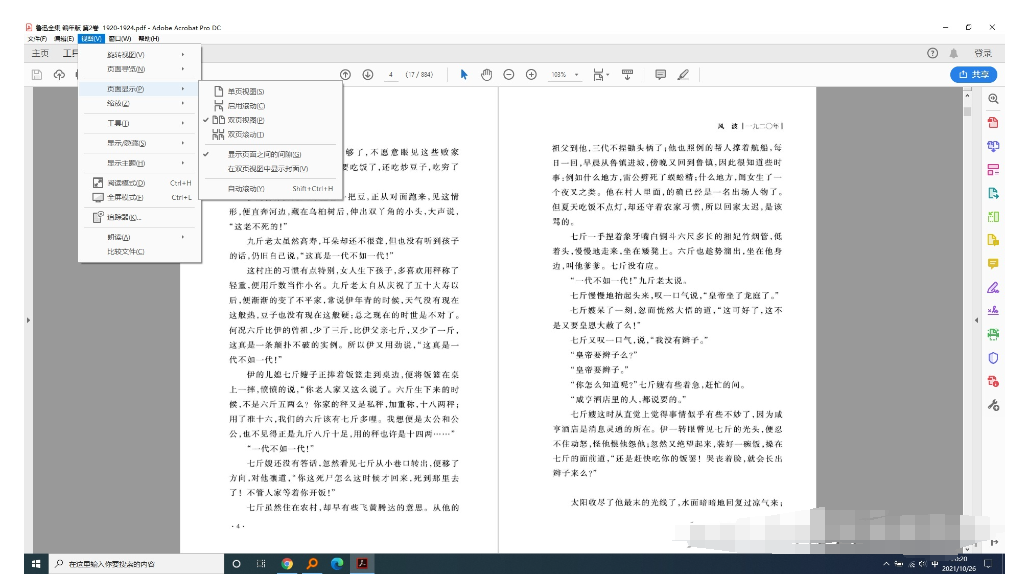
Task: Open 窗口 Window menu
Action: (x=120, y=39)
